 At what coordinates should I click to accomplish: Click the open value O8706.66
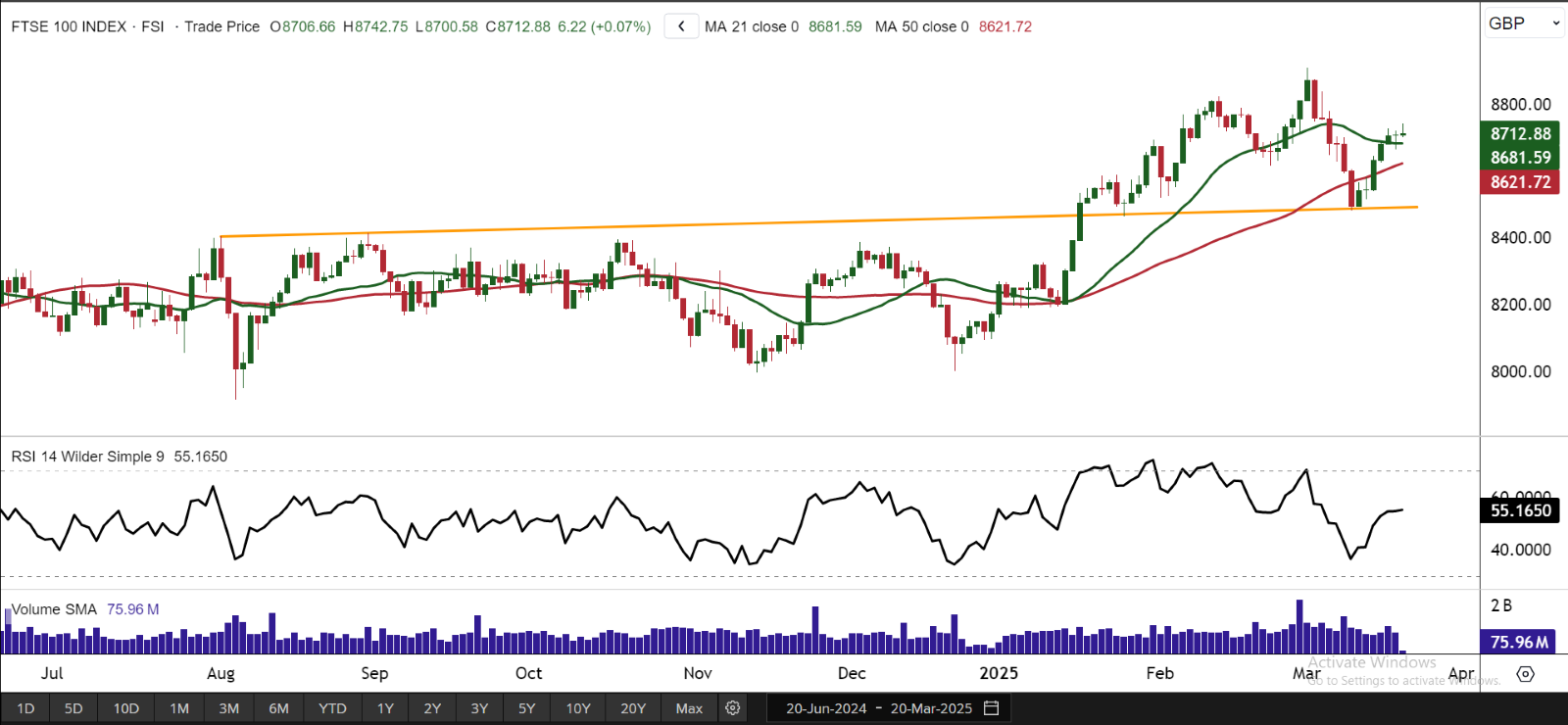pos(303,26)
